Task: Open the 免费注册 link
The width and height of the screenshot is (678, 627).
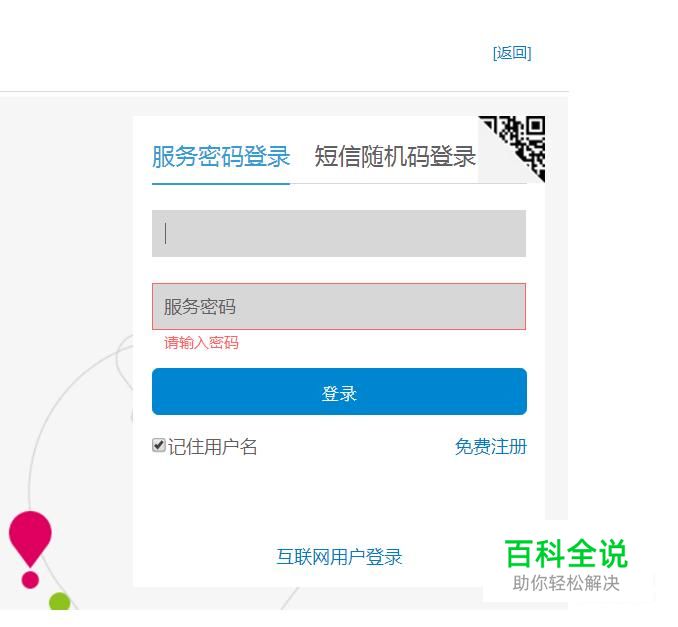Action: 491,447
